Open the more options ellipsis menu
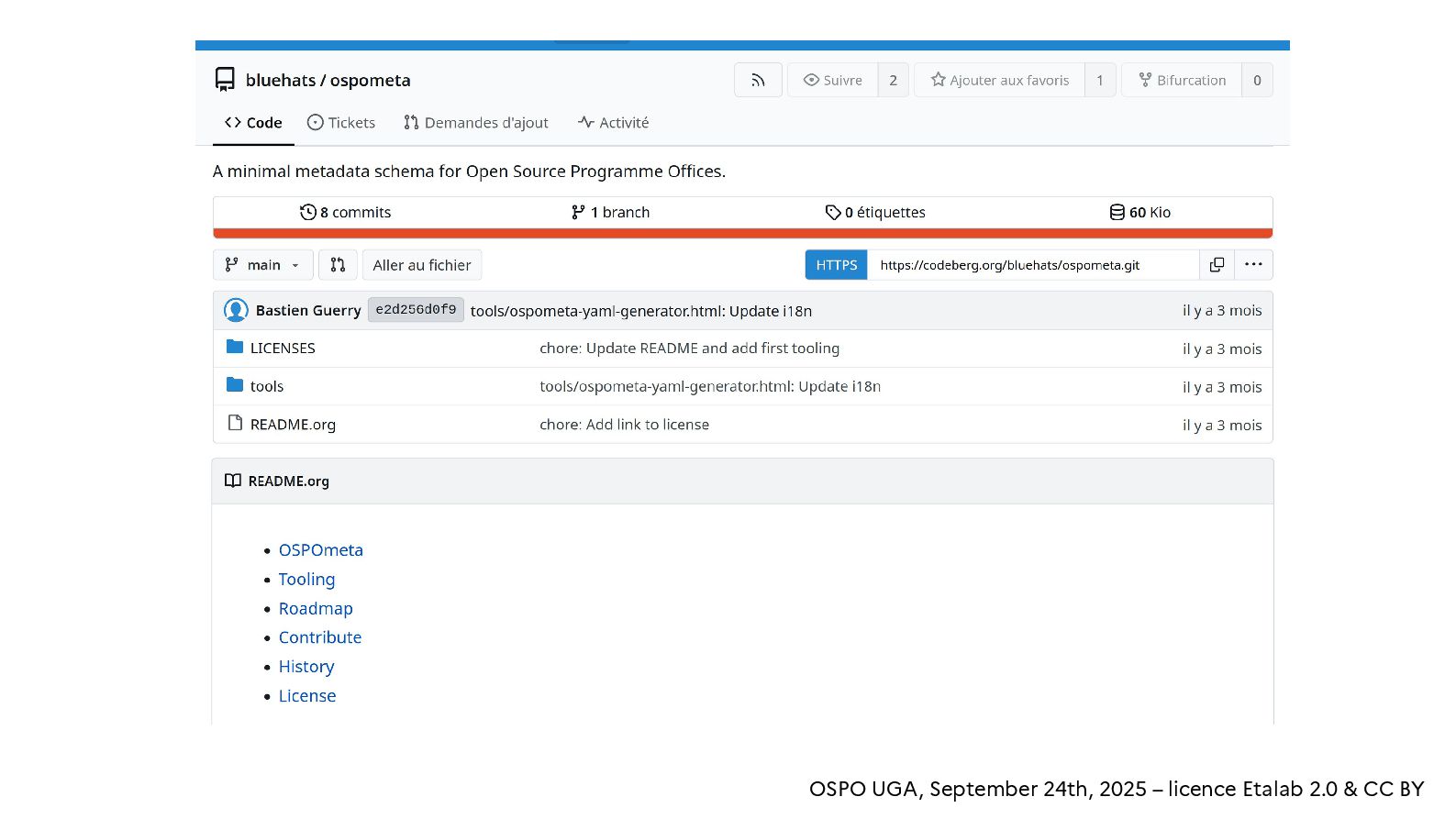Screen dimensions: 1456x819 (1253, 265)
